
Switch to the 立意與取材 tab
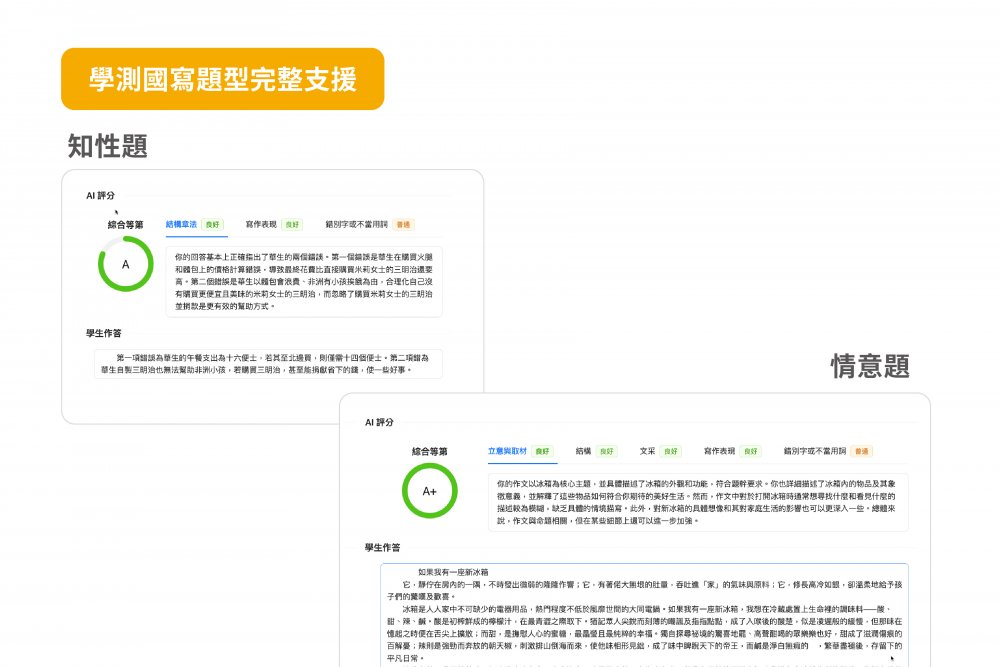point(507,451)
